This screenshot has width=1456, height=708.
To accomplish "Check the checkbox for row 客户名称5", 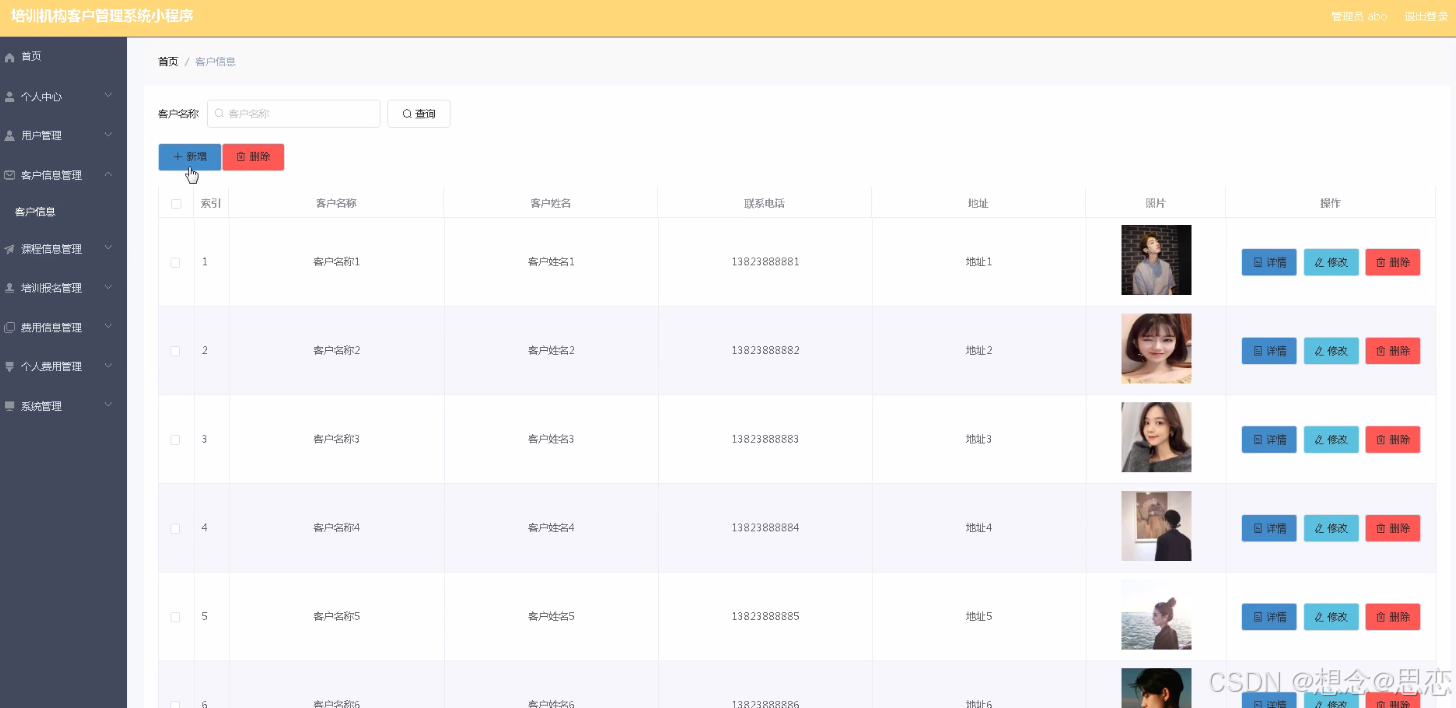I will pyautogui.click(x=175, y=617).
